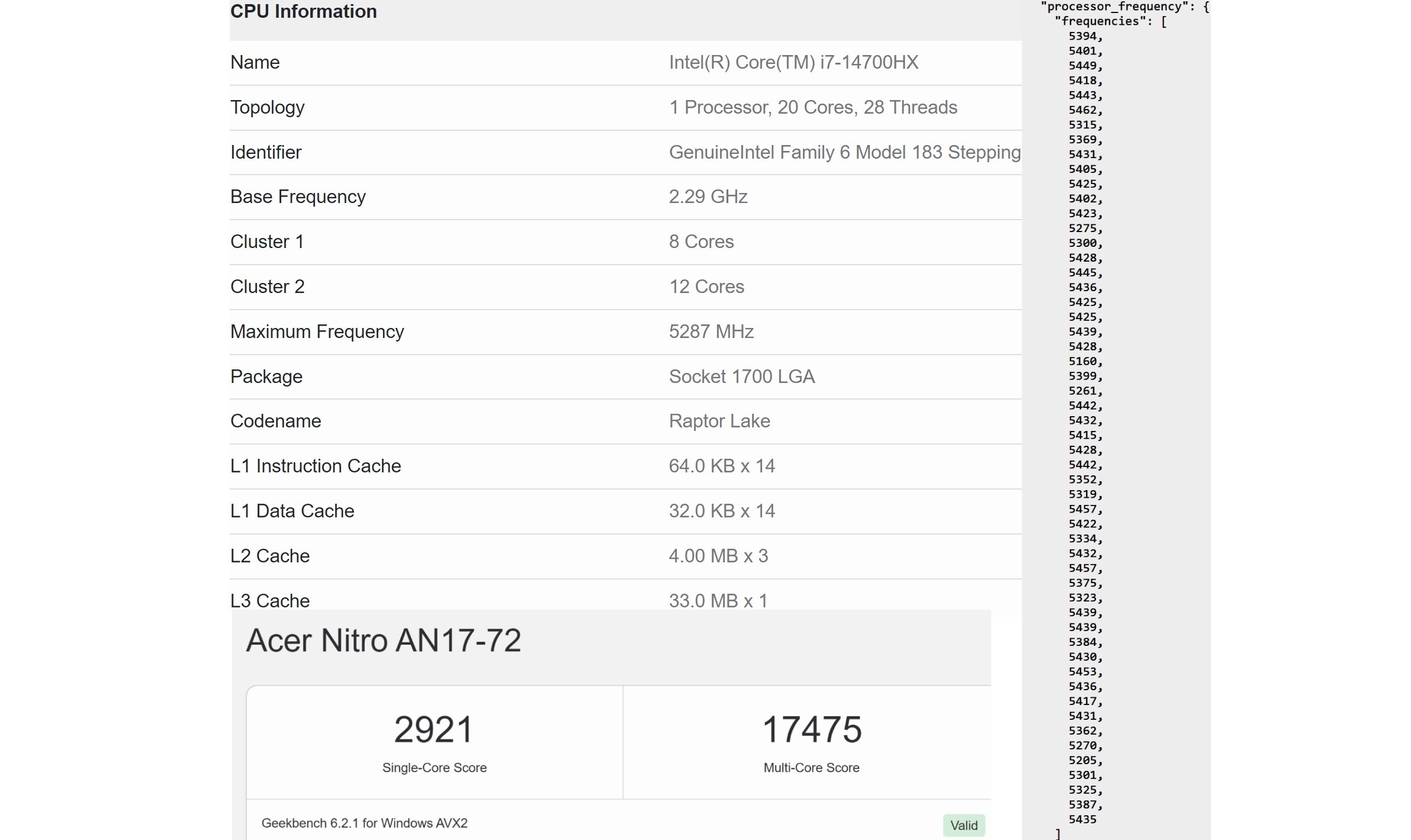Viewport: 1411px width, 840px height.
Task: Select the '2.29 GHz' value
Action: tap(708, 197)
